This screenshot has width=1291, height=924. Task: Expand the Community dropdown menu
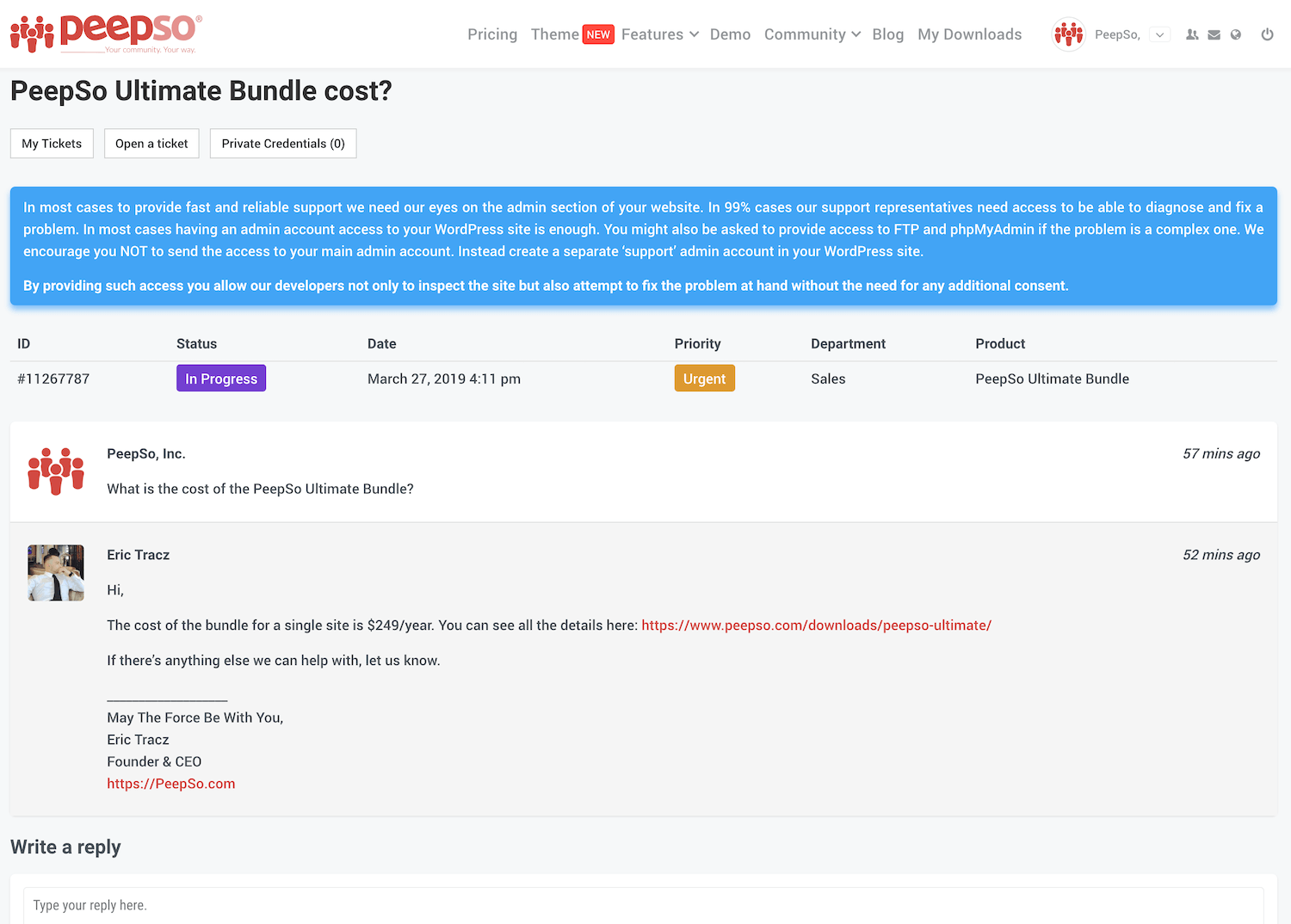pos(812,34)
